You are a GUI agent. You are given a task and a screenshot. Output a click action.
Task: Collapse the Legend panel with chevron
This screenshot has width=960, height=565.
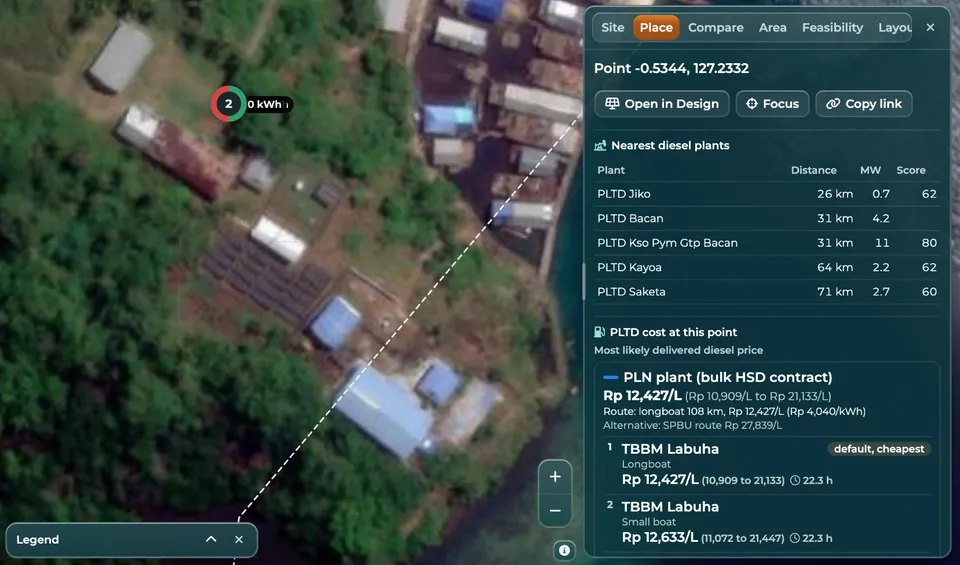[211, 539]
